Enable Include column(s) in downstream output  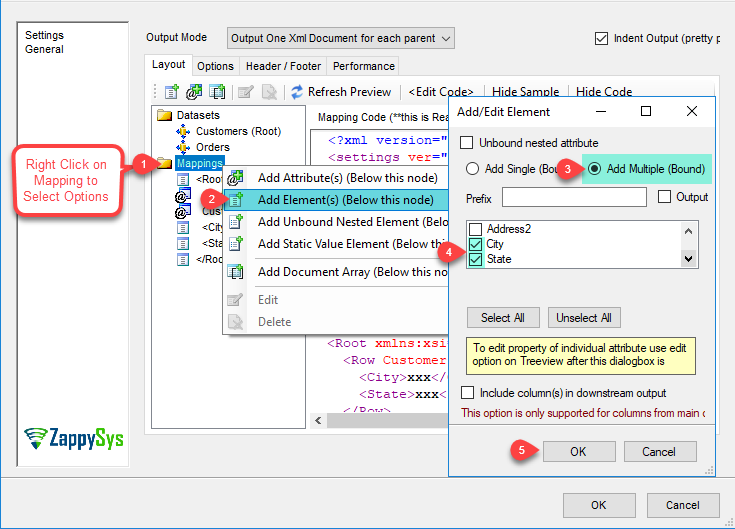point(467,393)
